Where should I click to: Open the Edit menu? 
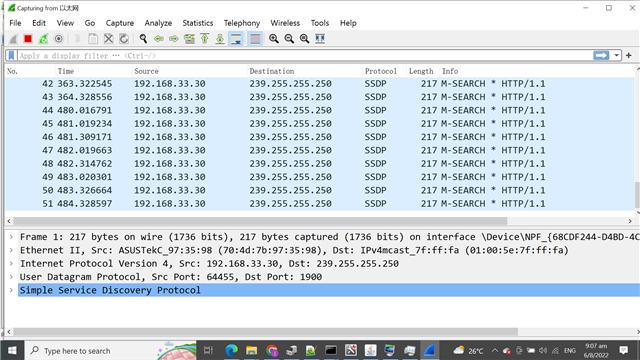click(x=39, y=23)
